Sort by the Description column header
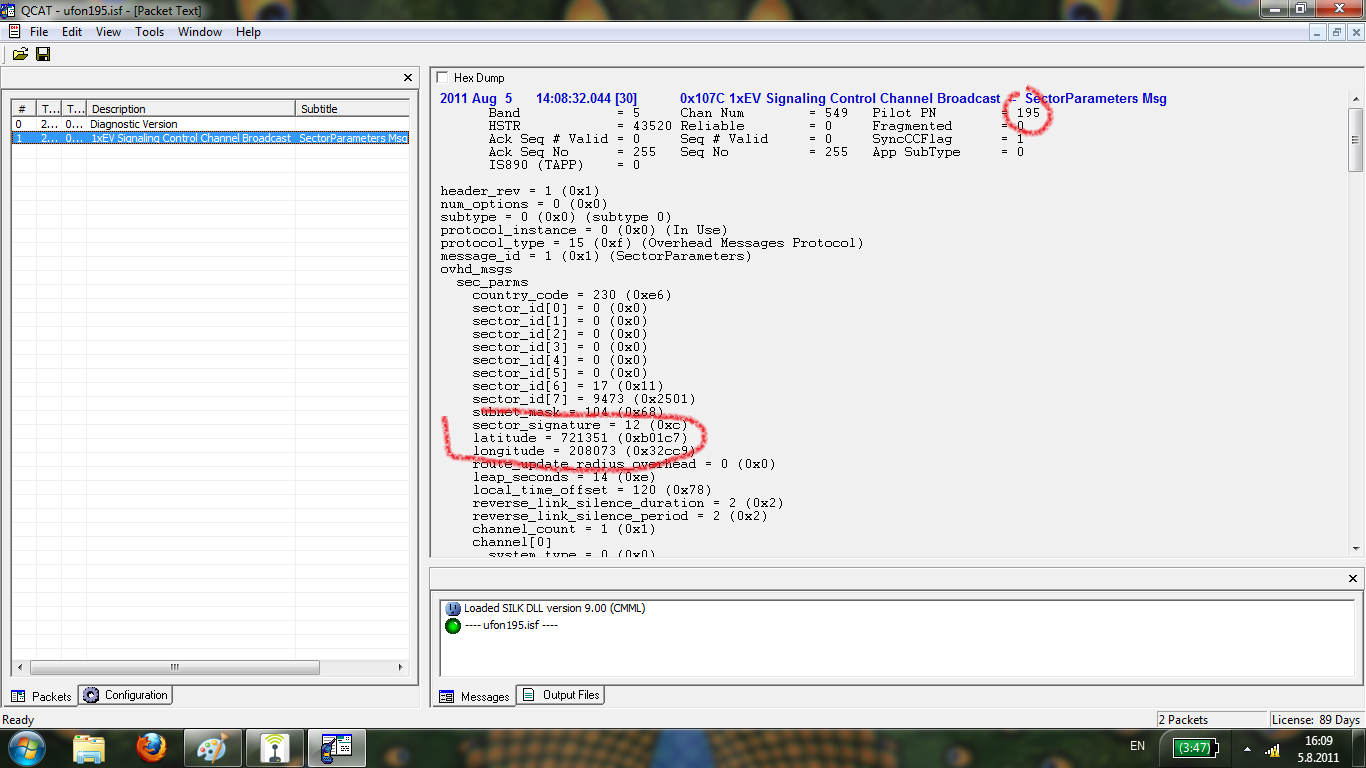The height and width of the screenshot is (768, 1366). pyautogui.click(x=191, y=109)
